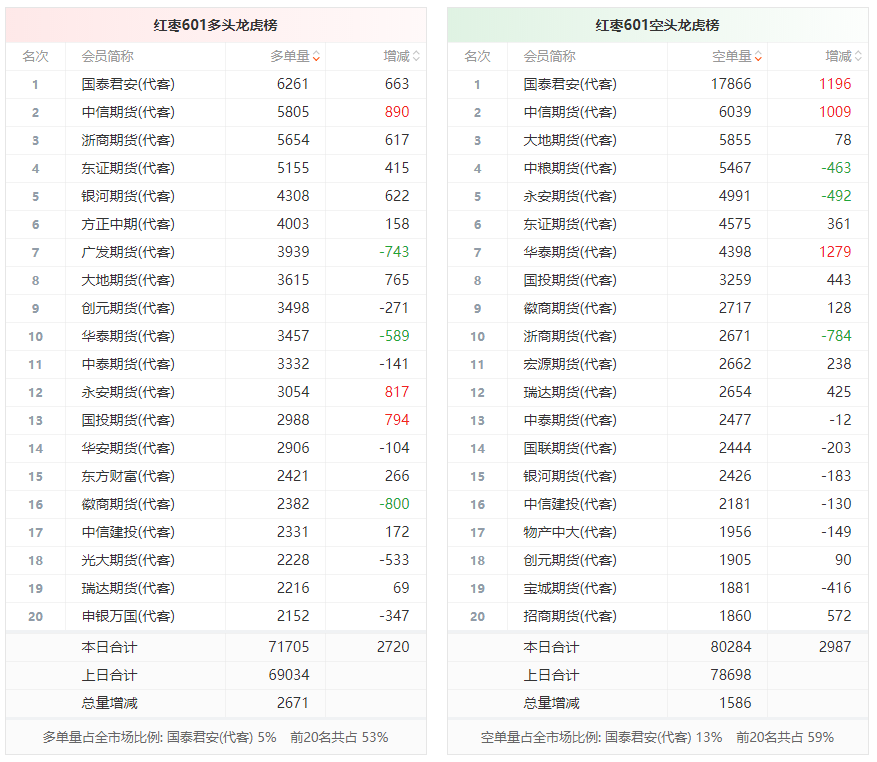
Task: Click 招商期货(代客) member name
Action: [570, 616]
